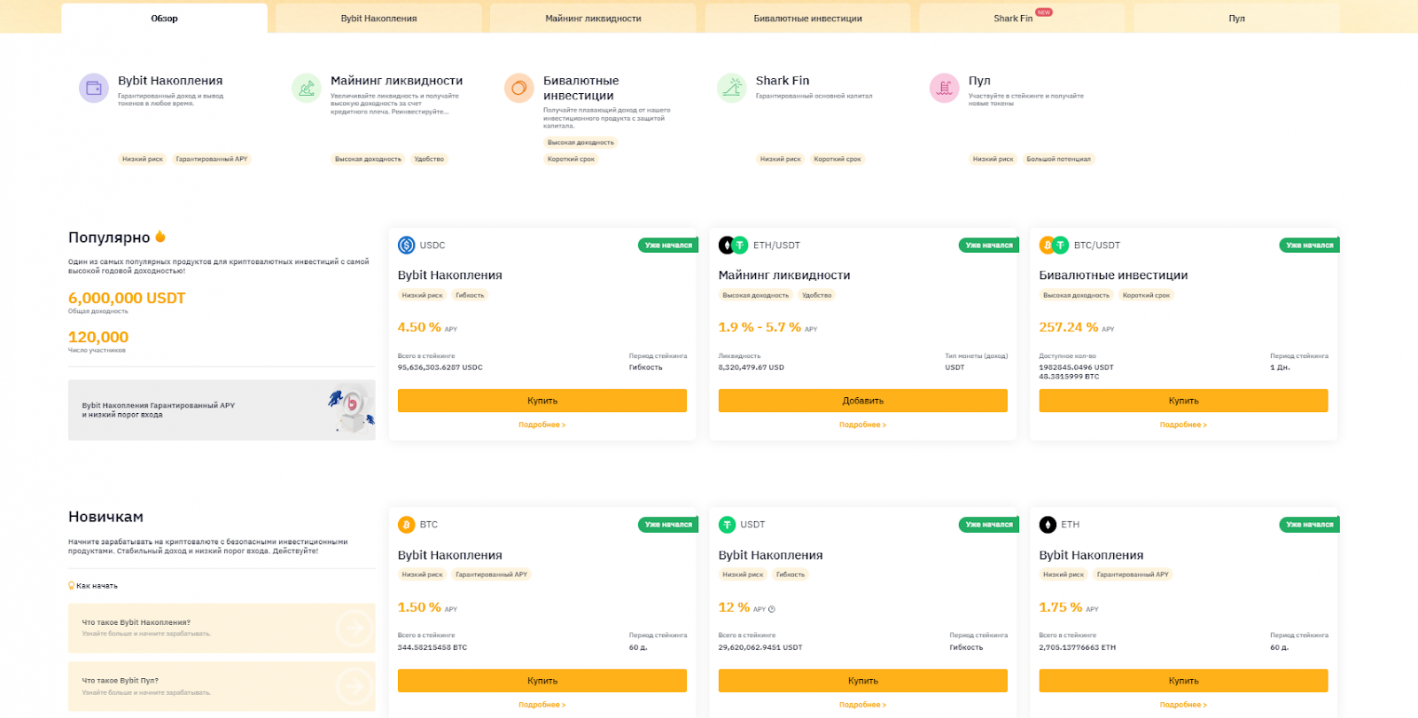Image resolution: width=1418 pixels, height=718 pixels.
Task: Click the Пул overview heading
Action: tap(979, 80)
